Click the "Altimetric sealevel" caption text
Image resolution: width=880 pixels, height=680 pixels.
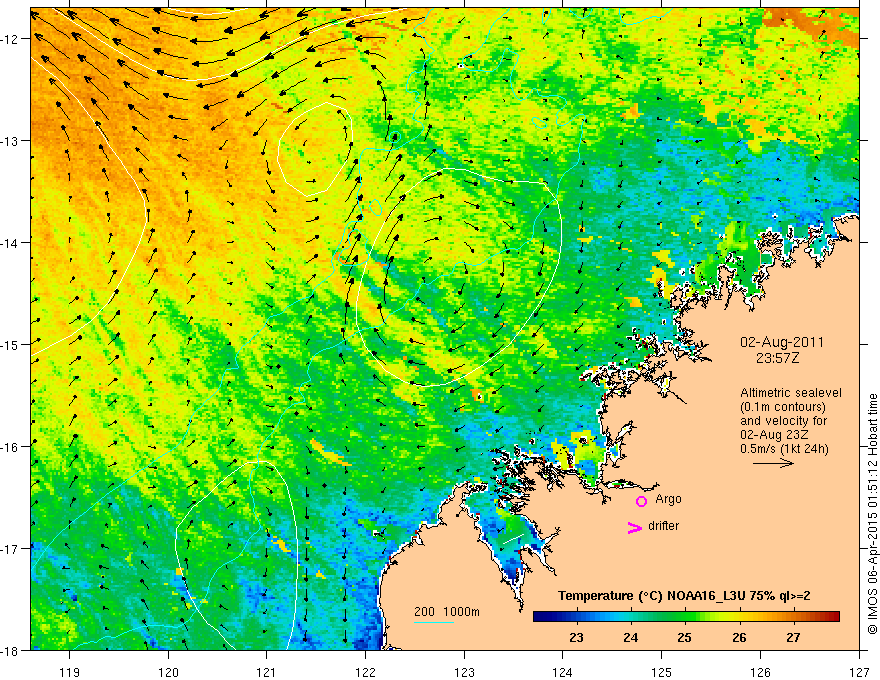click(x=791, y=393)
